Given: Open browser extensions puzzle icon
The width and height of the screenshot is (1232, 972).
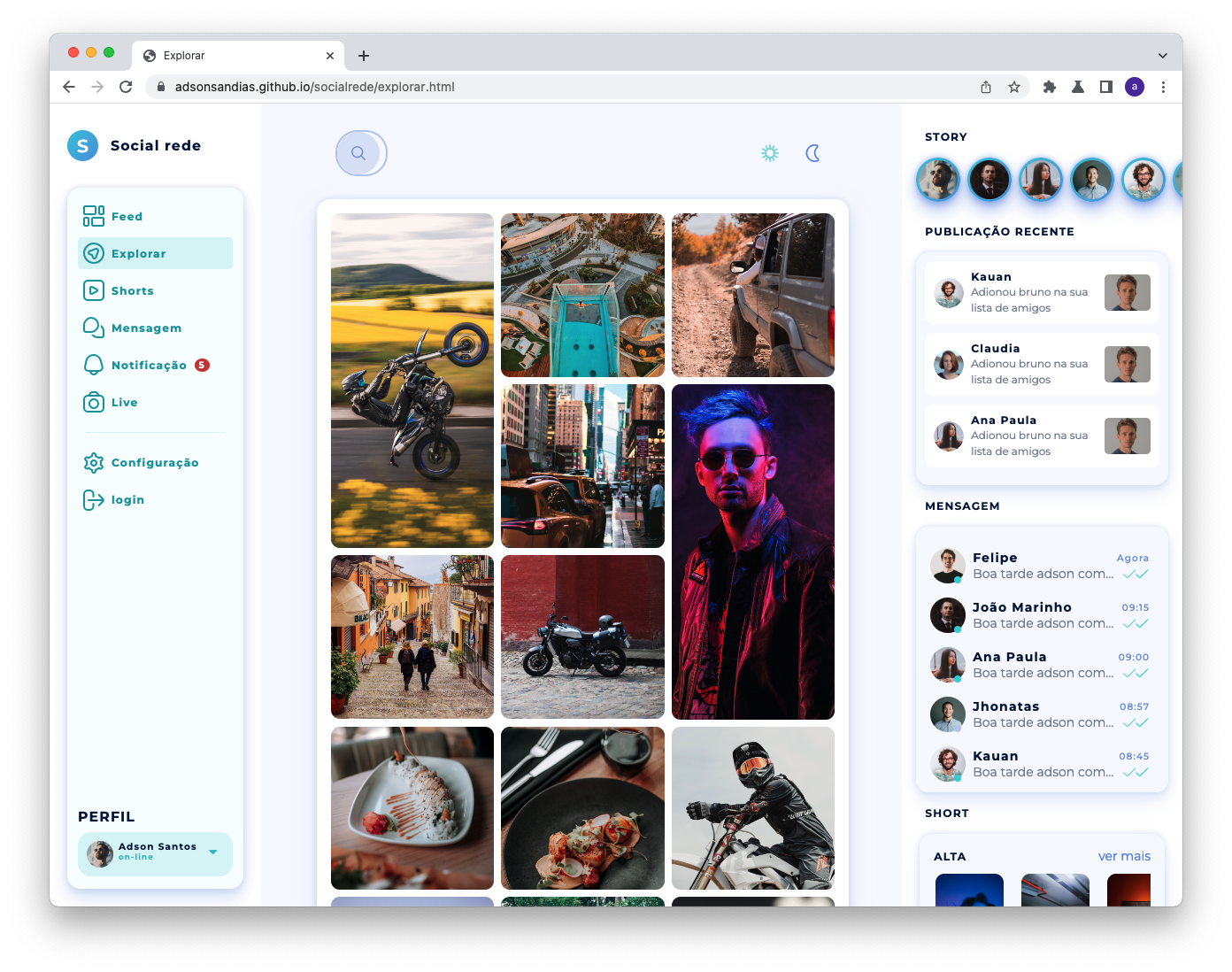Looking at the screenshot, I should (1050, 87).
